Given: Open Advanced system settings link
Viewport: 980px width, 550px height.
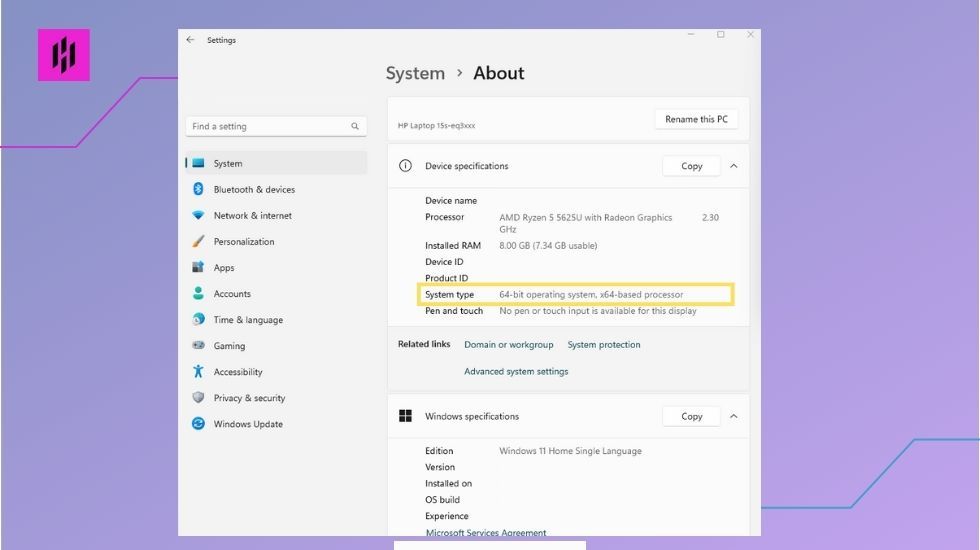Looking at the screenshot, I should [x=516, y=371].
